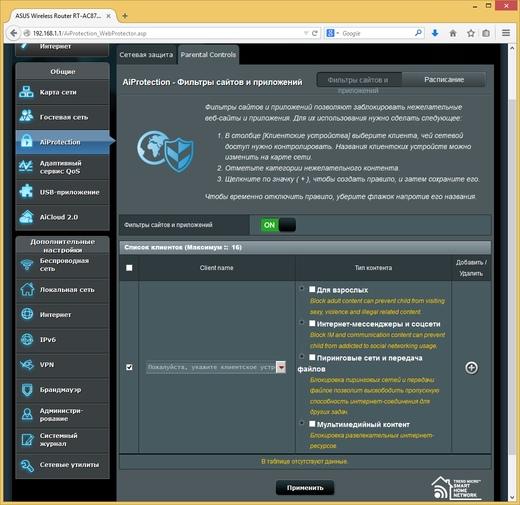Image resolution: width=520 pixels, height=505 pixels.
Task: Switch to the Сетевая защита tab
Action: (146, 55)
